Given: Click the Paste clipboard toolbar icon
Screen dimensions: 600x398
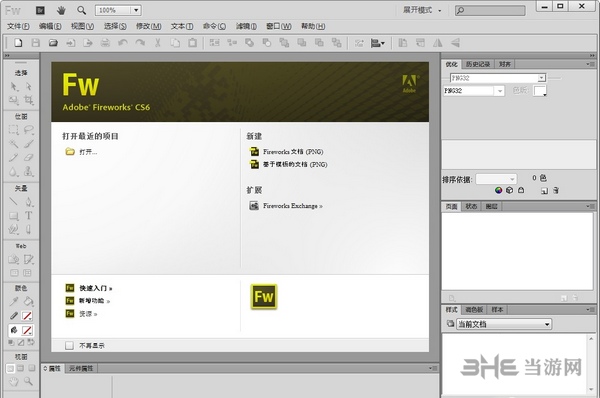Looking at the screenshot, I should coord(192,43).
